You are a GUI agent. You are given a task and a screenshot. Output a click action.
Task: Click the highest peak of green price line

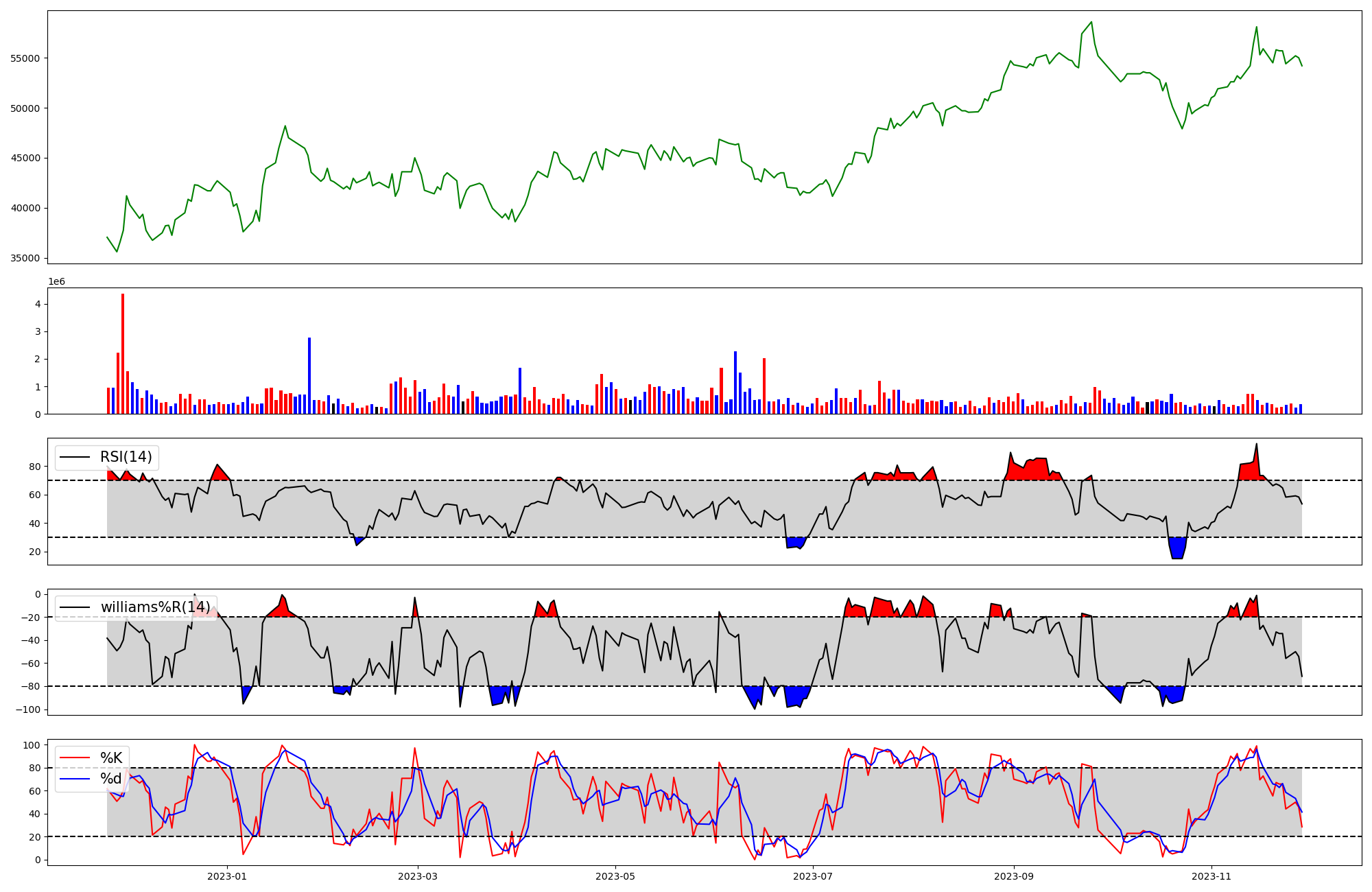(x=1091, y=23)
